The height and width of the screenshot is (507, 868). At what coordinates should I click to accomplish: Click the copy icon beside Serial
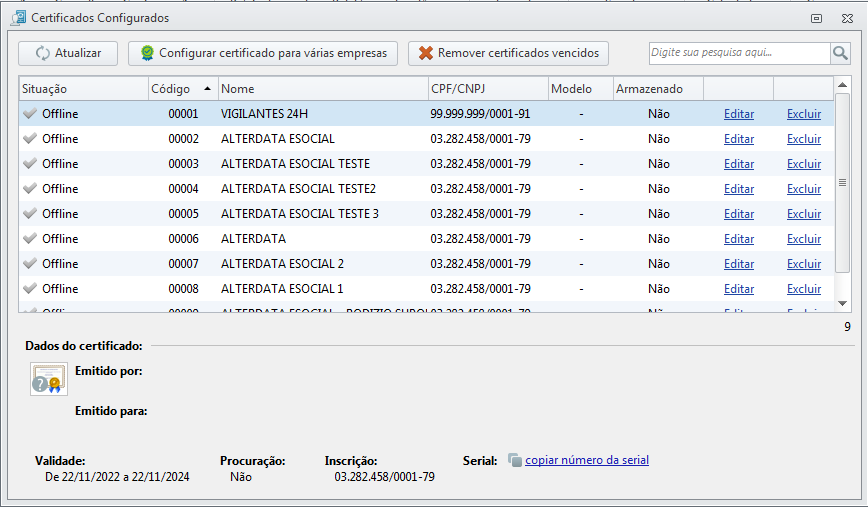click(x=515, y=460)
